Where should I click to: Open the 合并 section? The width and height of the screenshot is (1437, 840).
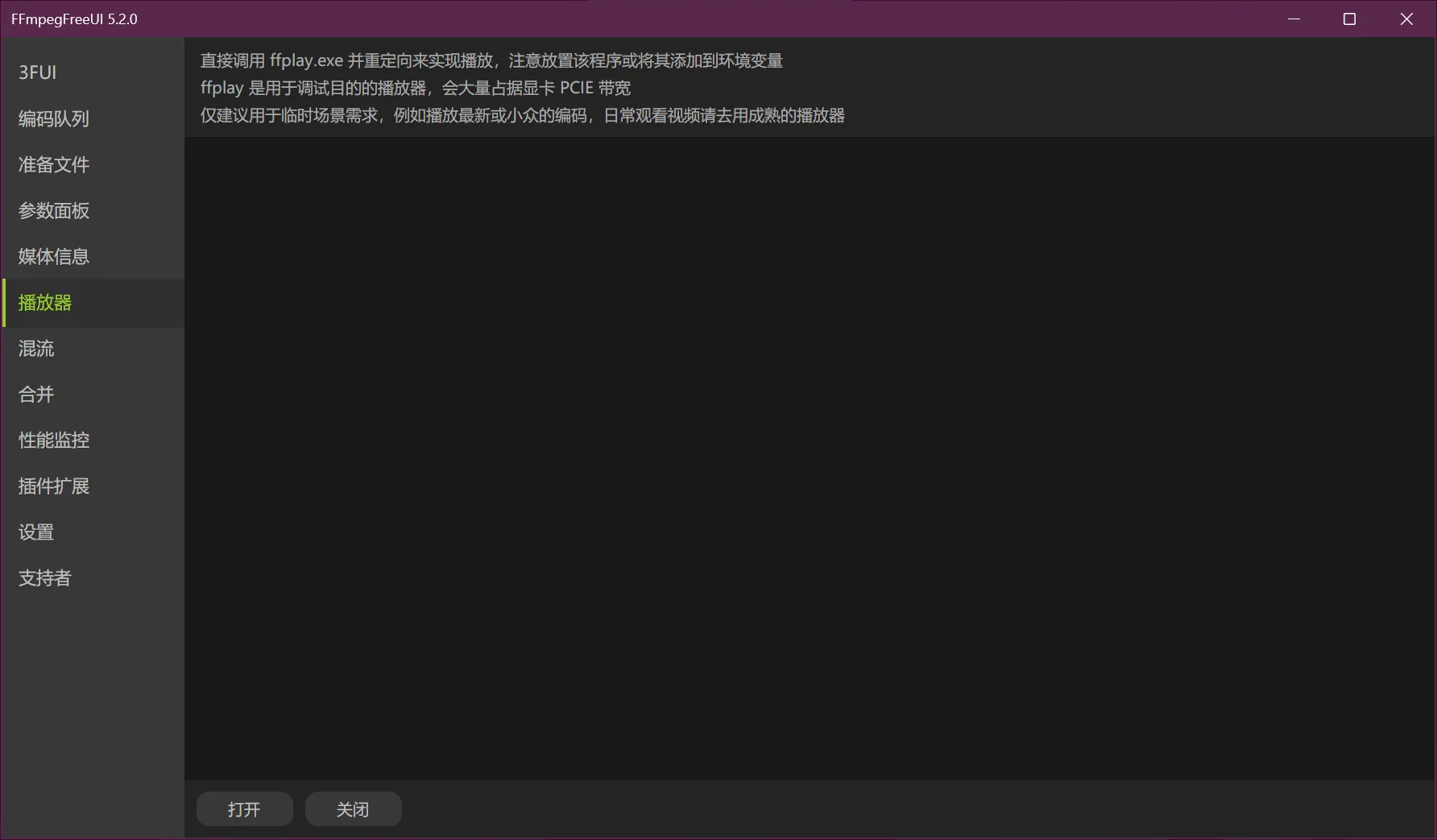pos(36,395)
